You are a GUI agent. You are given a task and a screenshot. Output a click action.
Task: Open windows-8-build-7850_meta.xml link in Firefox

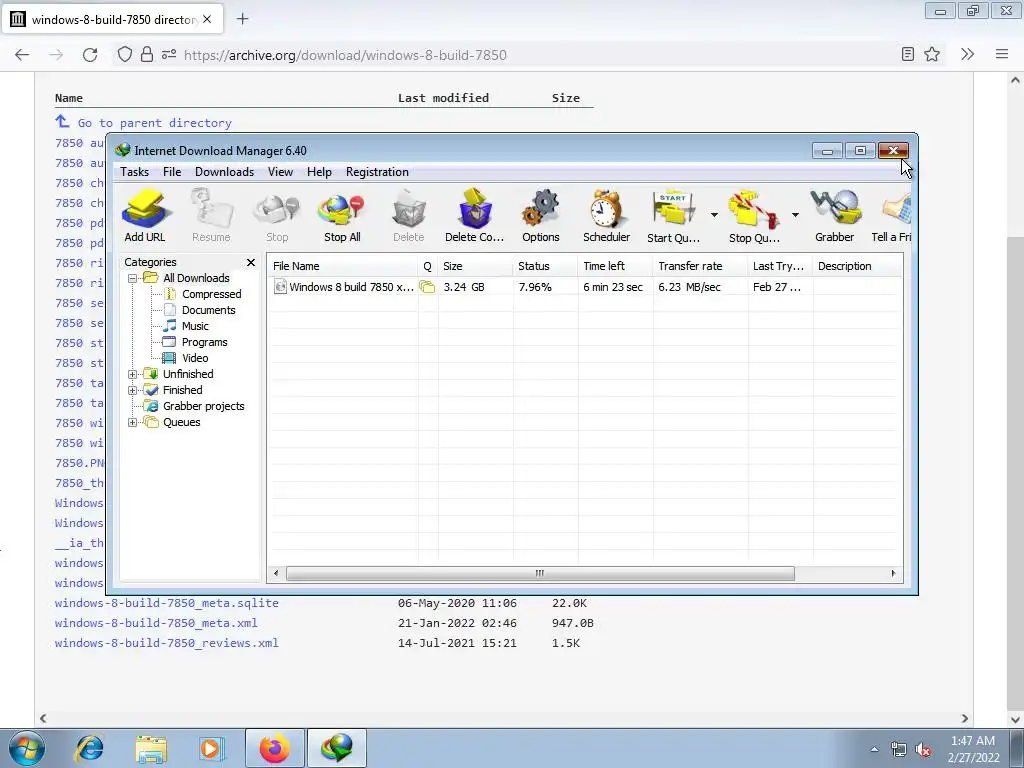(x=156, y=623)
